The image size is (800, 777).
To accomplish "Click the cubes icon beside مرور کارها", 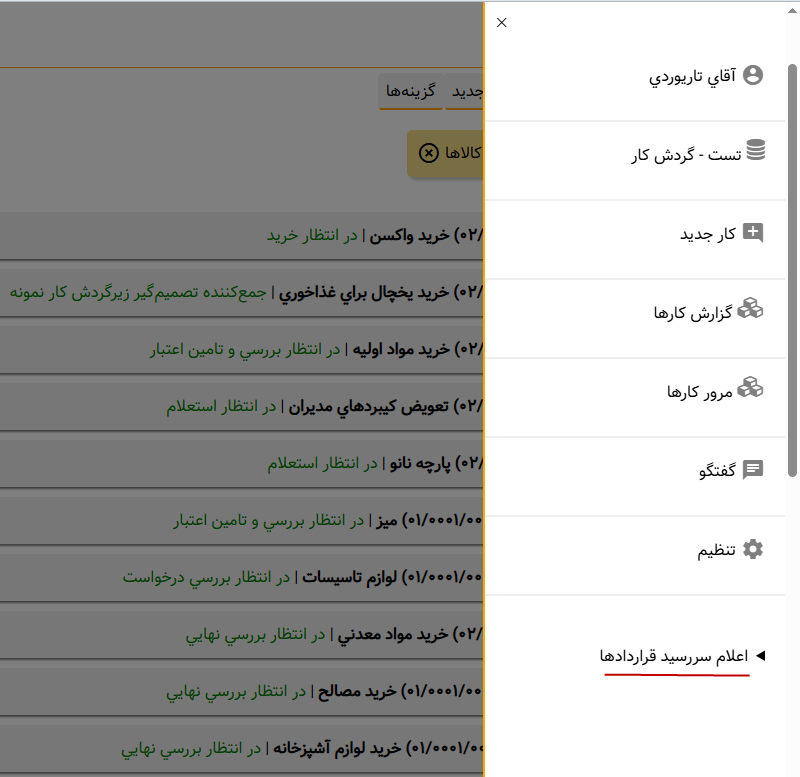I will coord(750,389).
